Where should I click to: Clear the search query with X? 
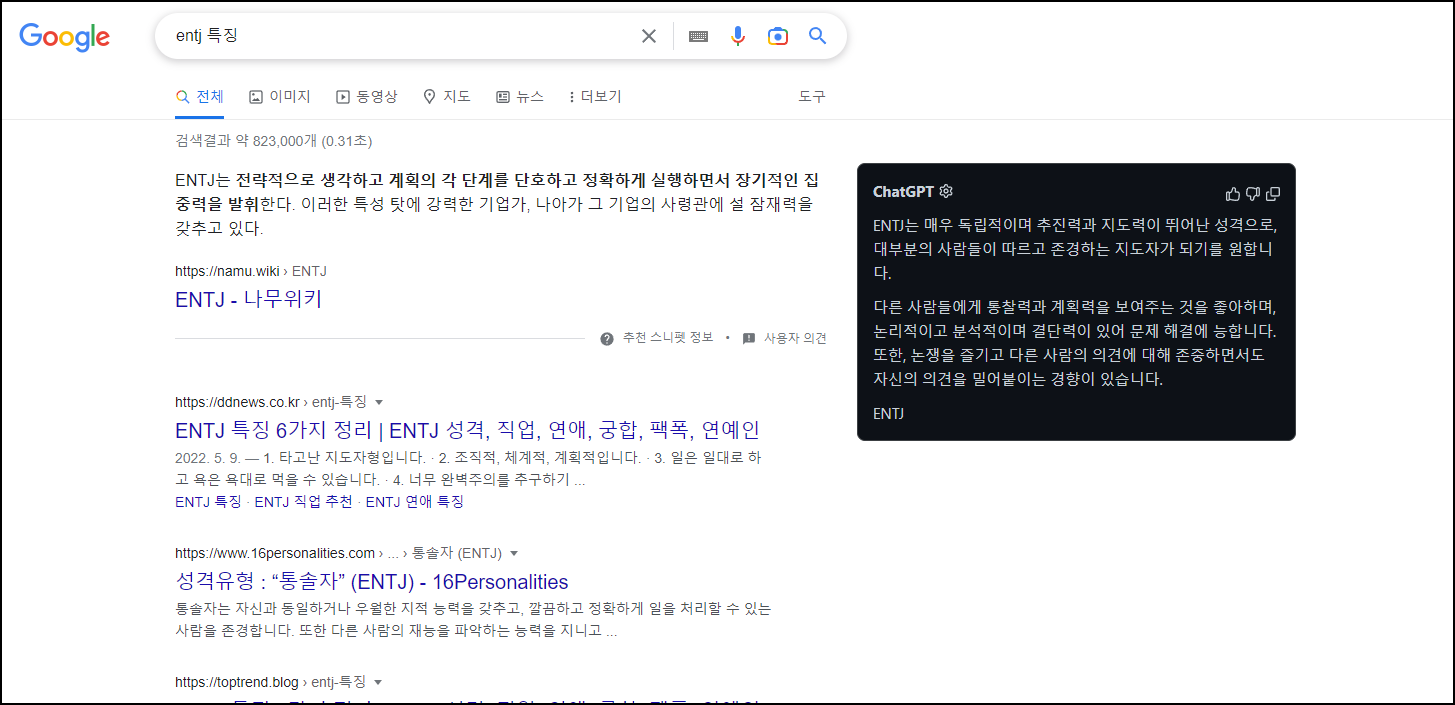tap(649, 36)
